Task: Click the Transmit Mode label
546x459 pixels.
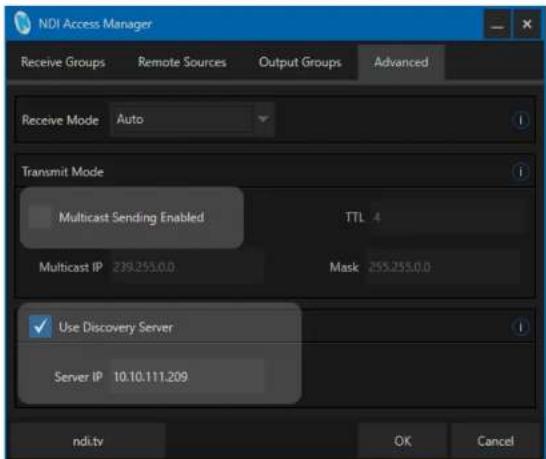Action: (63, 172)
